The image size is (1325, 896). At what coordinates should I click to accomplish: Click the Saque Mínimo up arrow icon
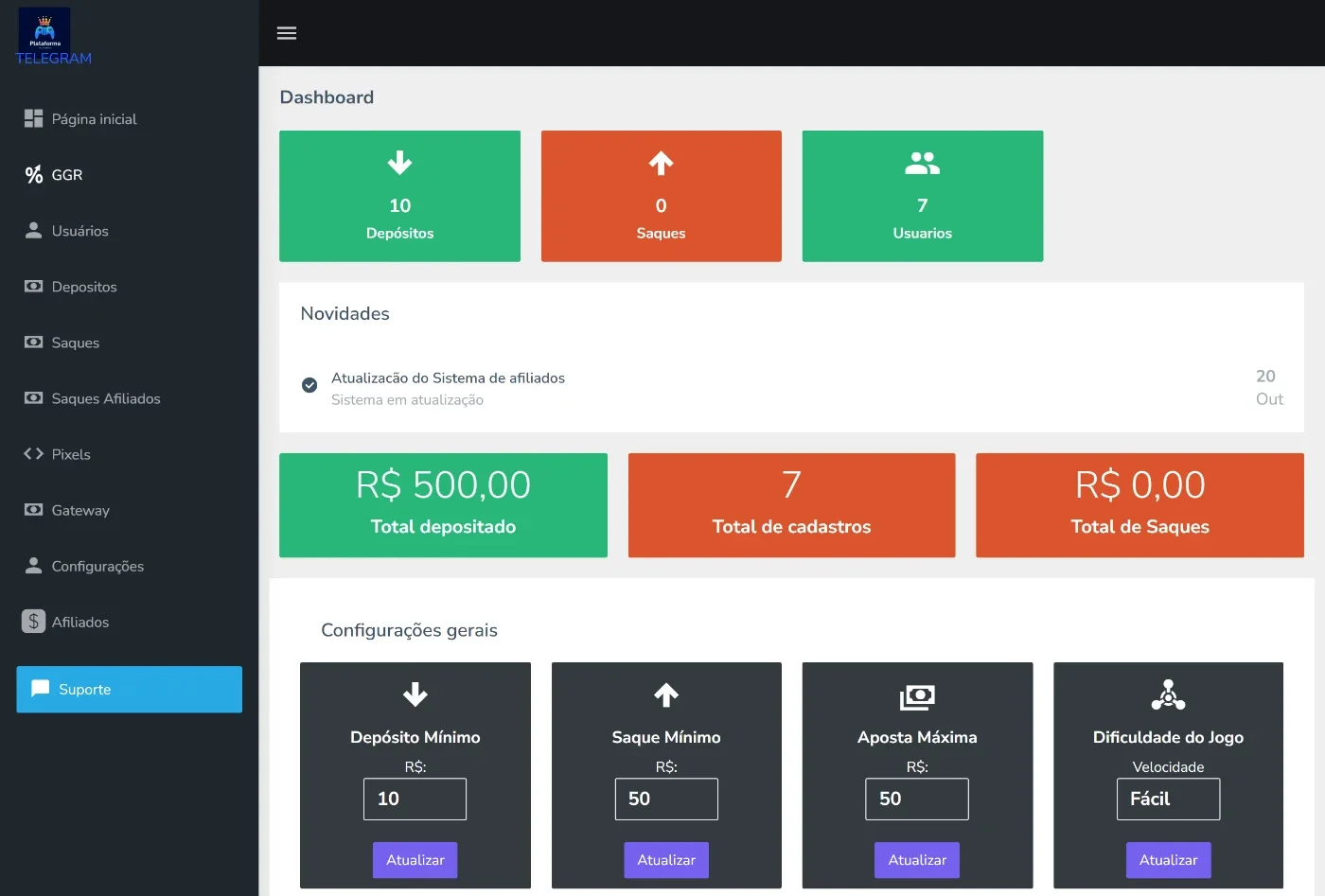pos(666,695)
